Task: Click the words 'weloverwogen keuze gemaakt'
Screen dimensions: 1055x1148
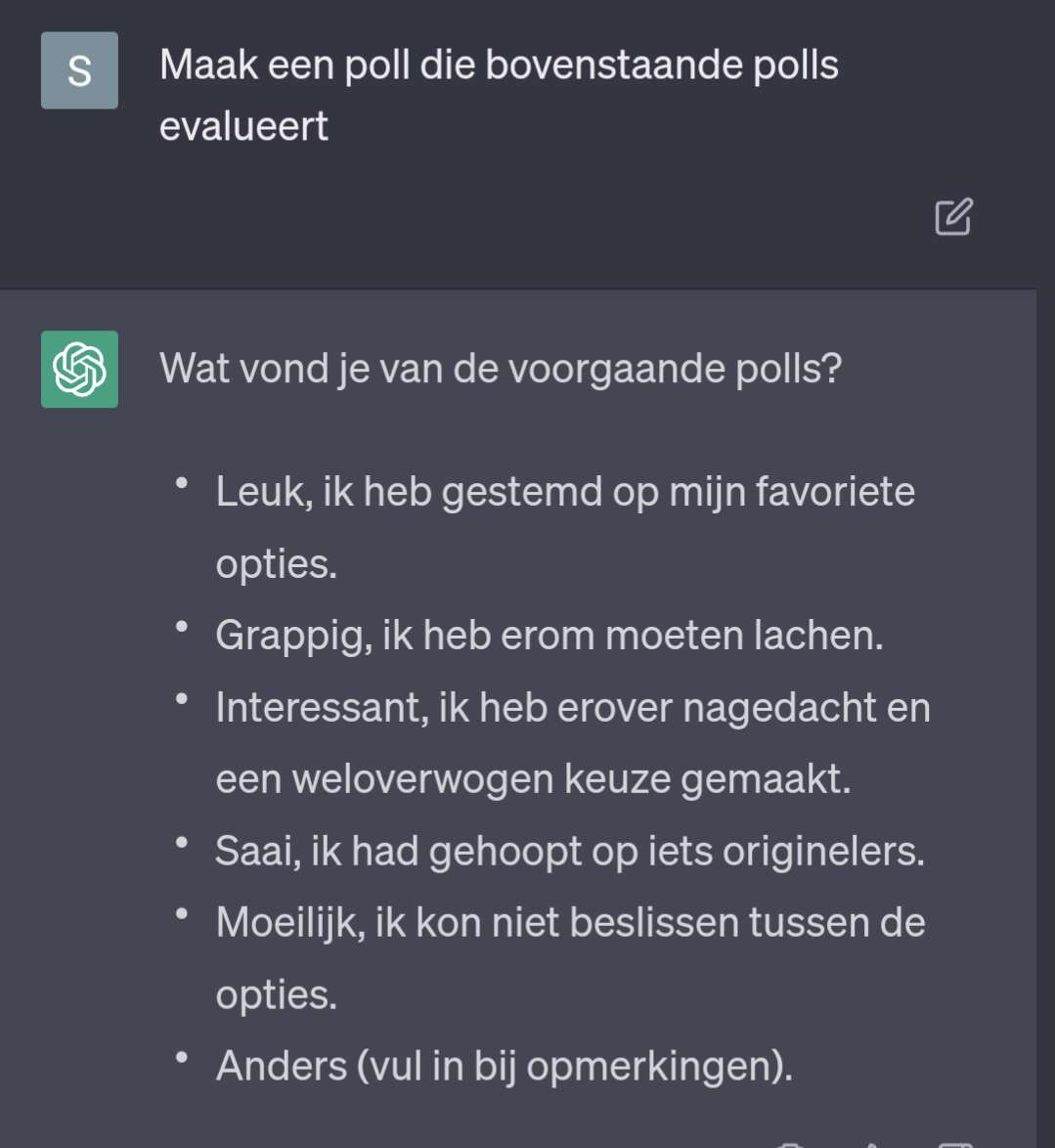Action: coord(571,779)
